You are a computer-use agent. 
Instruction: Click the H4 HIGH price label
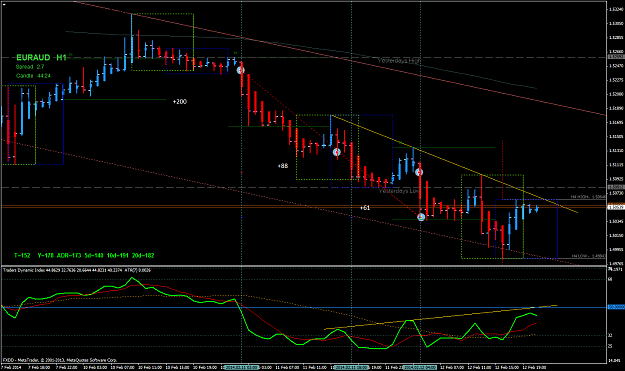[x=588, y=196]
